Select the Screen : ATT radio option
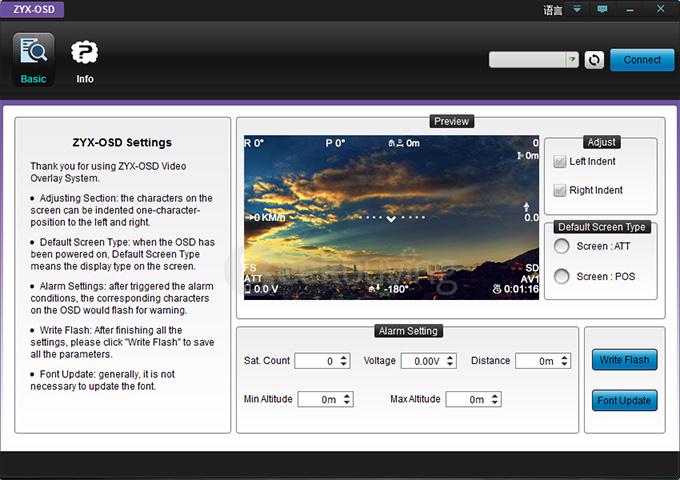680x480 pixels. pos(562,247)
